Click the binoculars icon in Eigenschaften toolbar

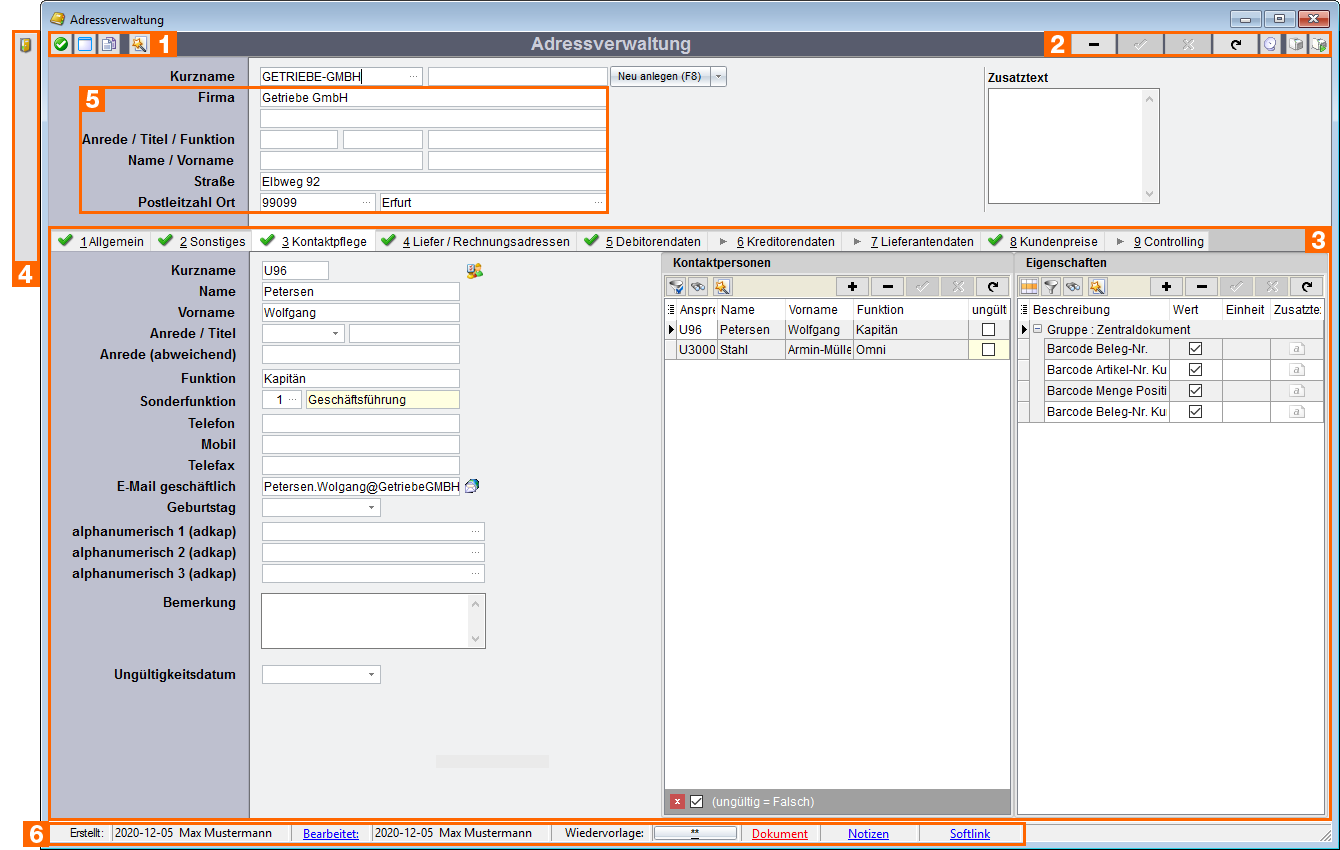click(x=1073, y=286)
